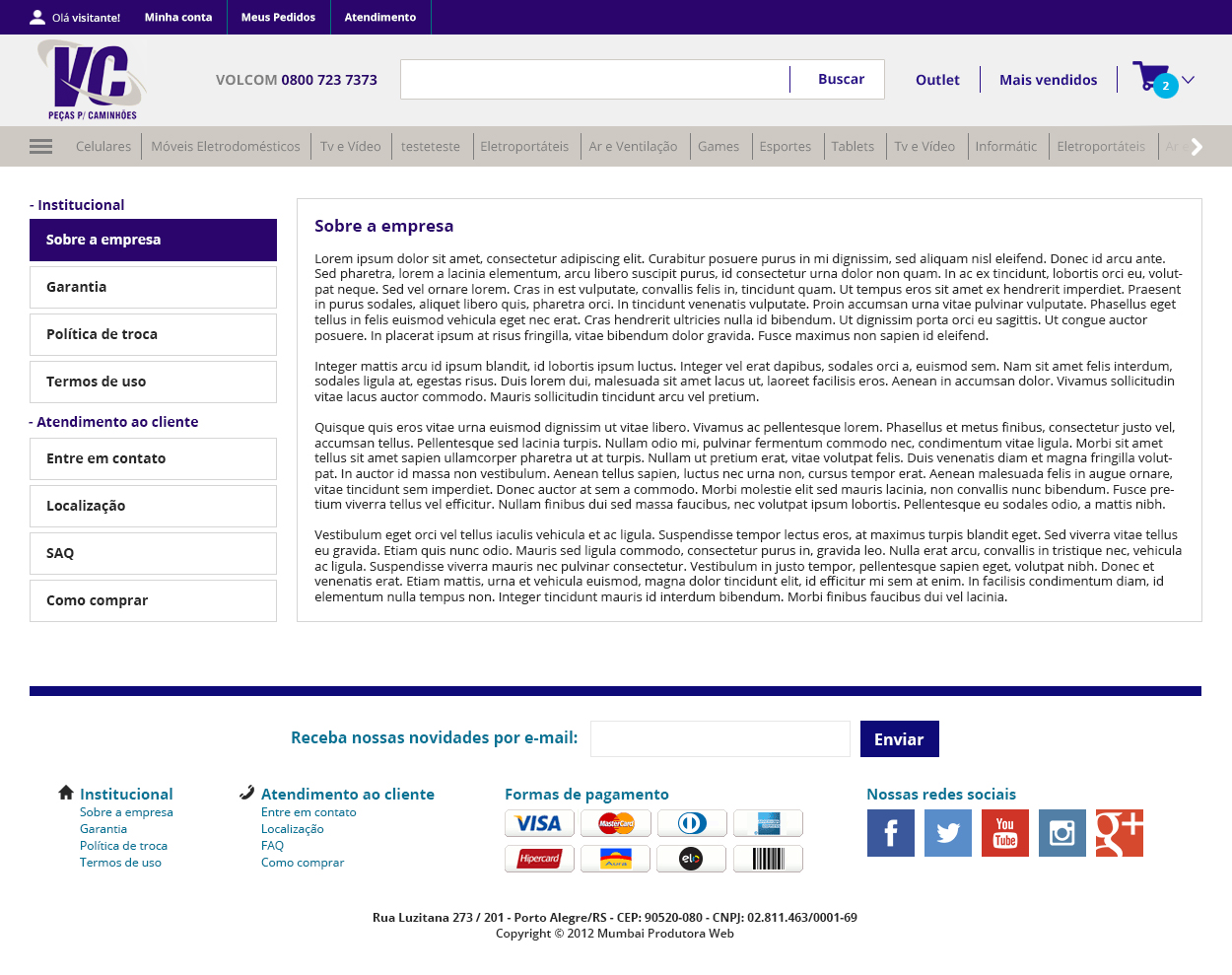Image resolution: width=1232 pixels, height=975 pixels.
Task: Click the user profile icon in top bar
Action: (37, 18)
